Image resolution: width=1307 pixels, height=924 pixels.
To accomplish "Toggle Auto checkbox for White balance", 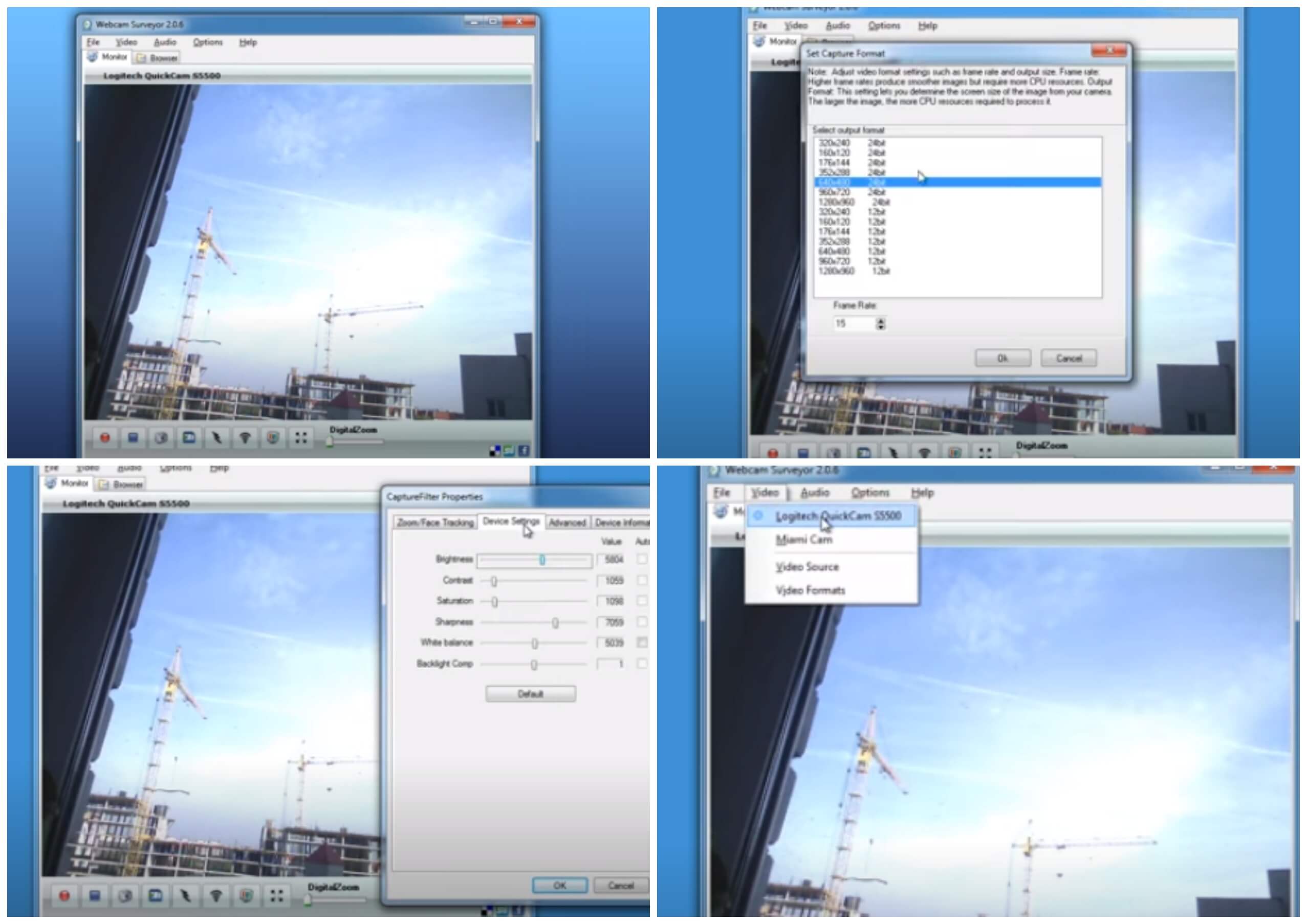I will coord(642,643).
